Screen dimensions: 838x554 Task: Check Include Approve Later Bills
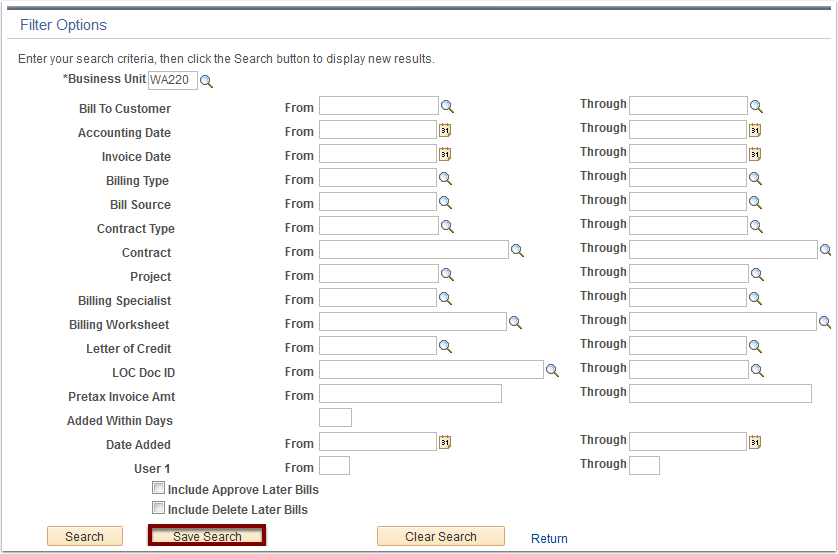(158, 487)
